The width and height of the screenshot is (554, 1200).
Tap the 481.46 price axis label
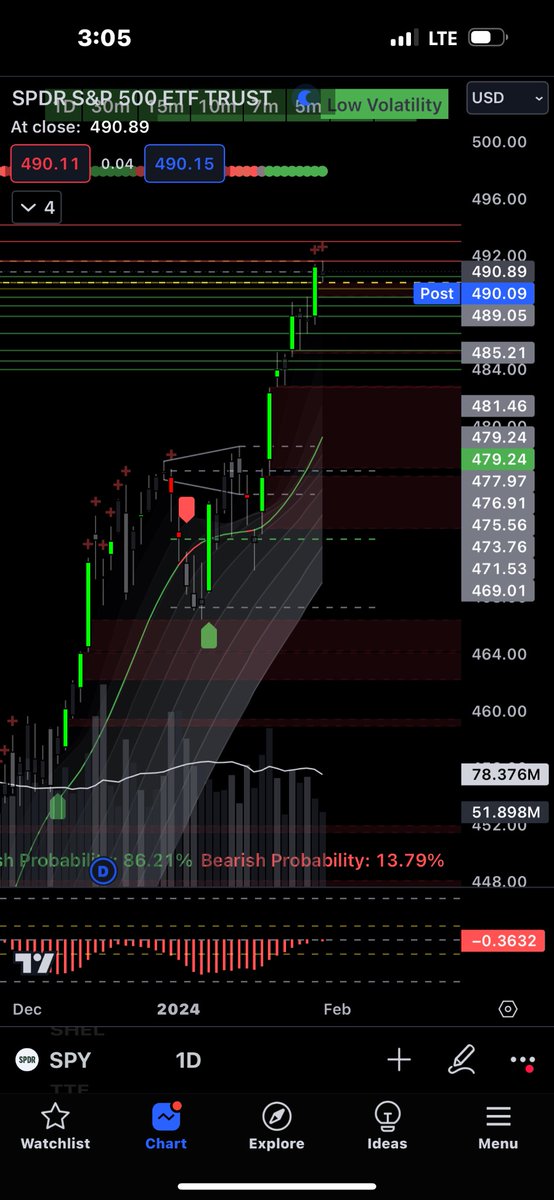point(497,406)
